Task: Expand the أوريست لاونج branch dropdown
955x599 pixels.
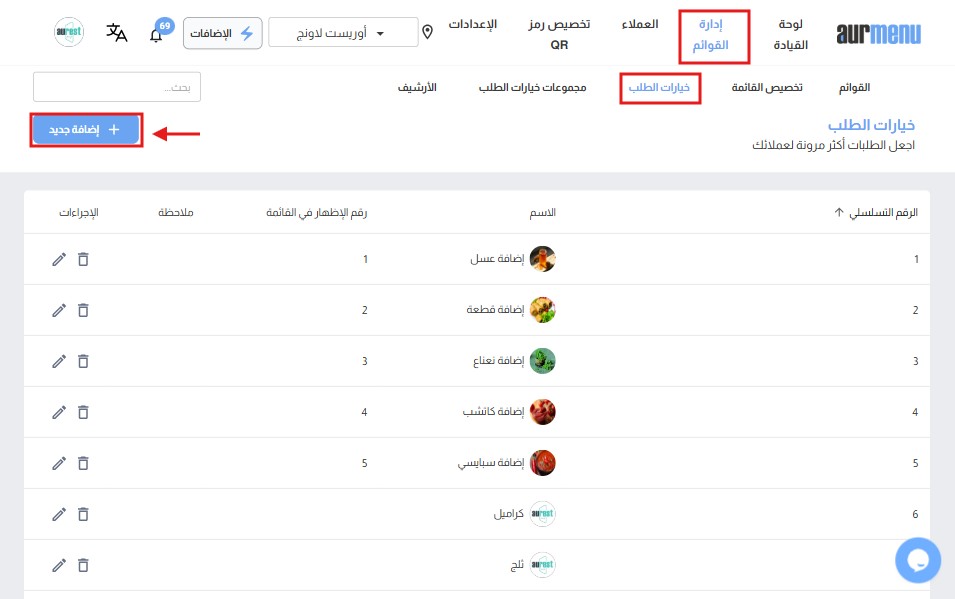Action: click(x=343, y=32)
